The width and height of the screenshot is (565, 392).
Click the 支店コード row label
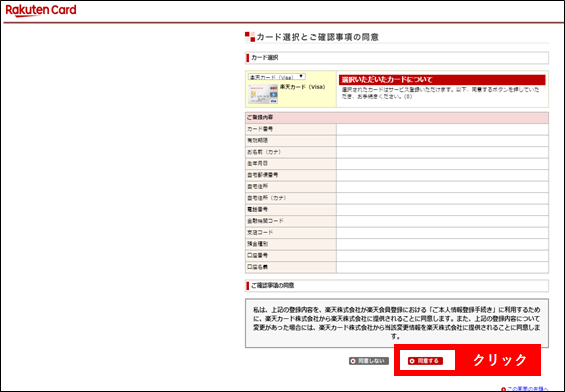(x=260, y=232)
